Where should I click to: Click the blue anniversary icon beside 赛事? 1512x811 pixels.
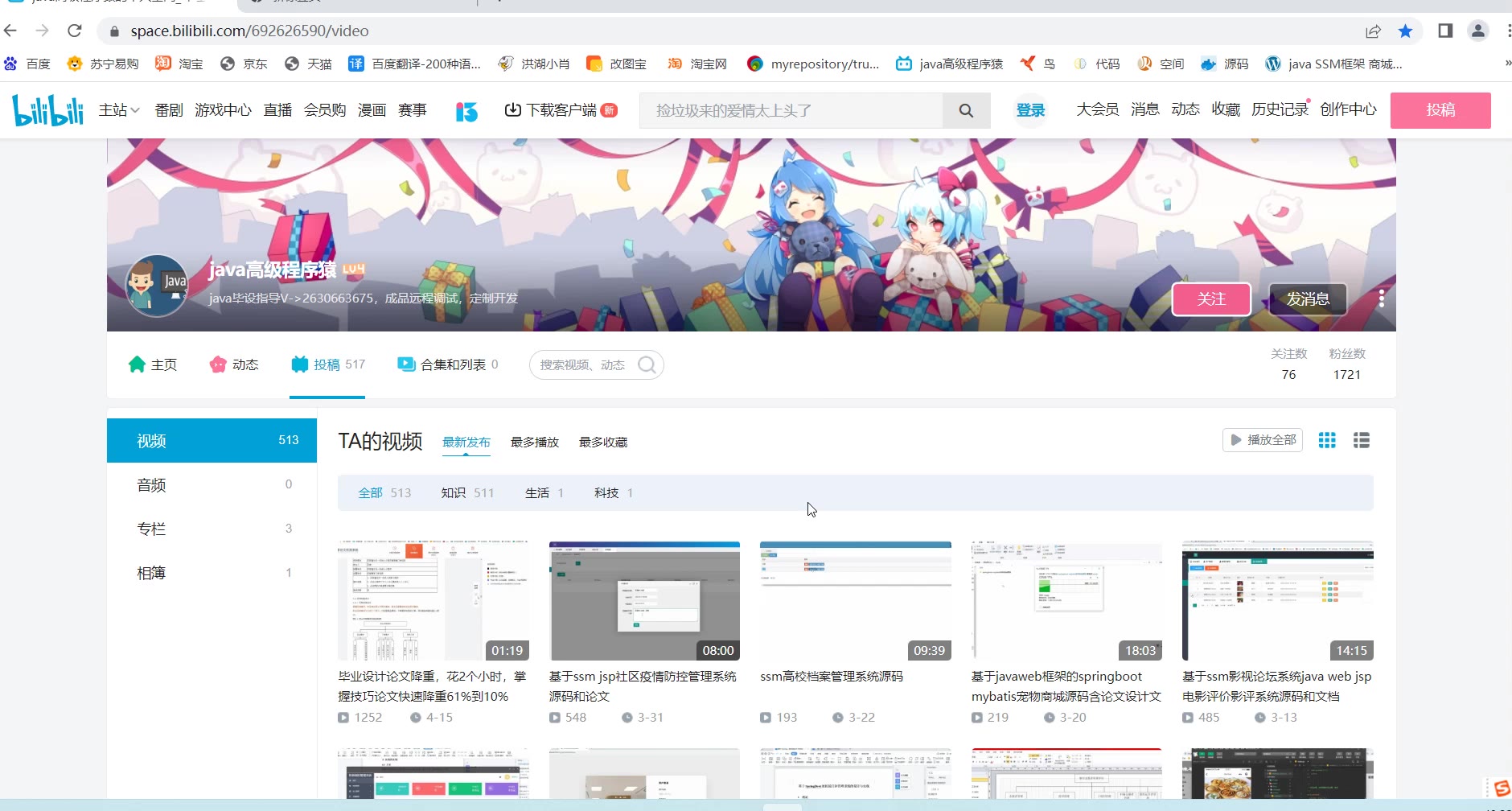466,111
